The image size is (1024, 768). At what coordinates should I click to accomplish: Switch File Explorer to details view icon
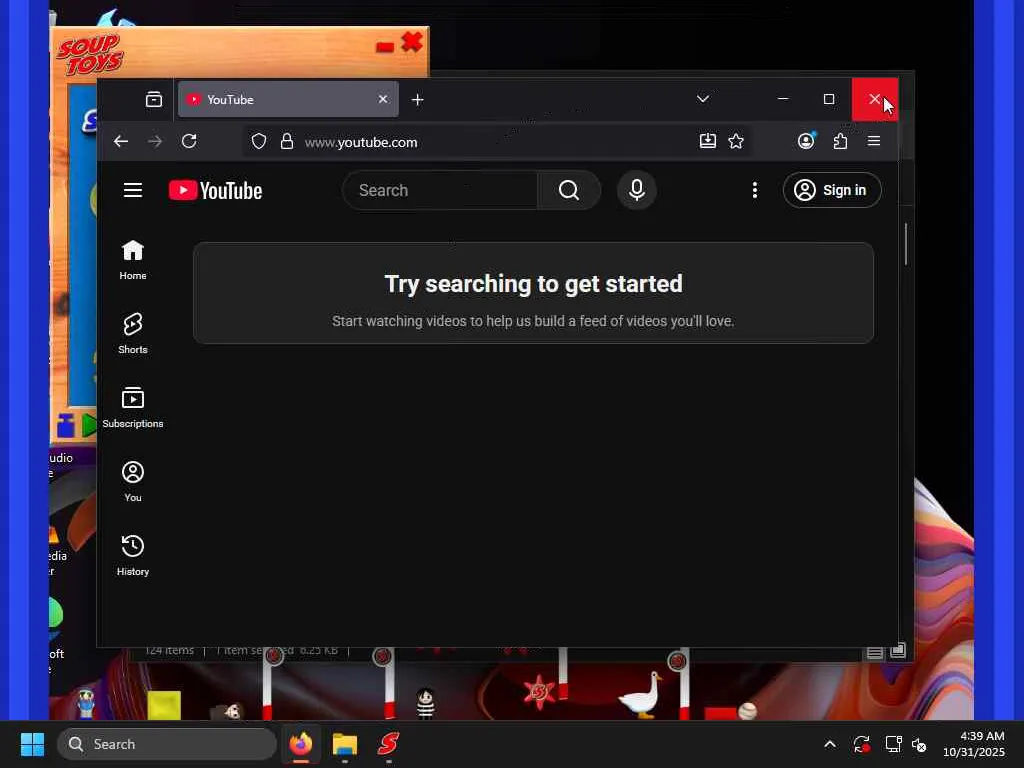point(874,652)
